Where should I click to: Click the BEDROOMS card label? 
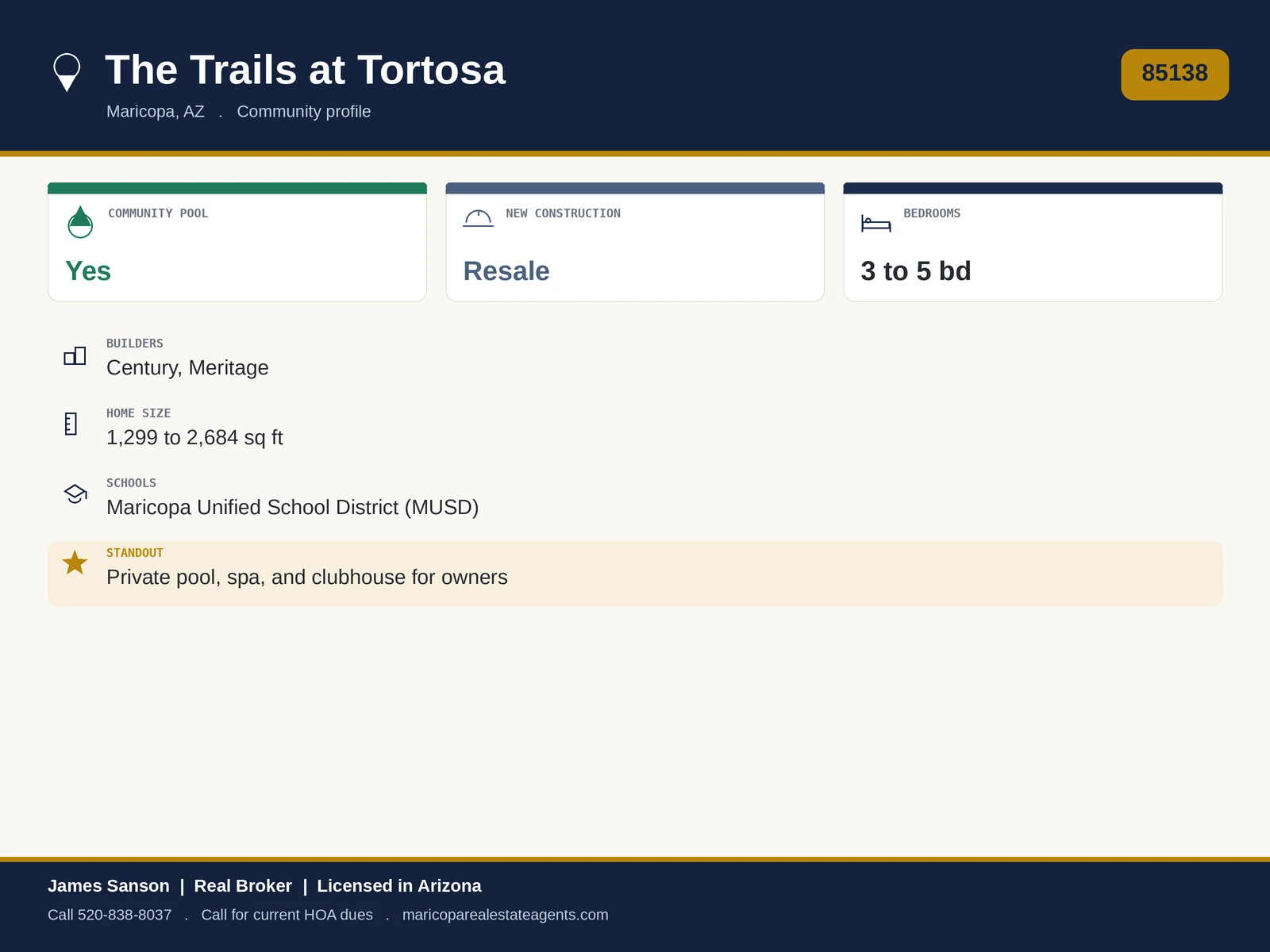coord(932,213)
